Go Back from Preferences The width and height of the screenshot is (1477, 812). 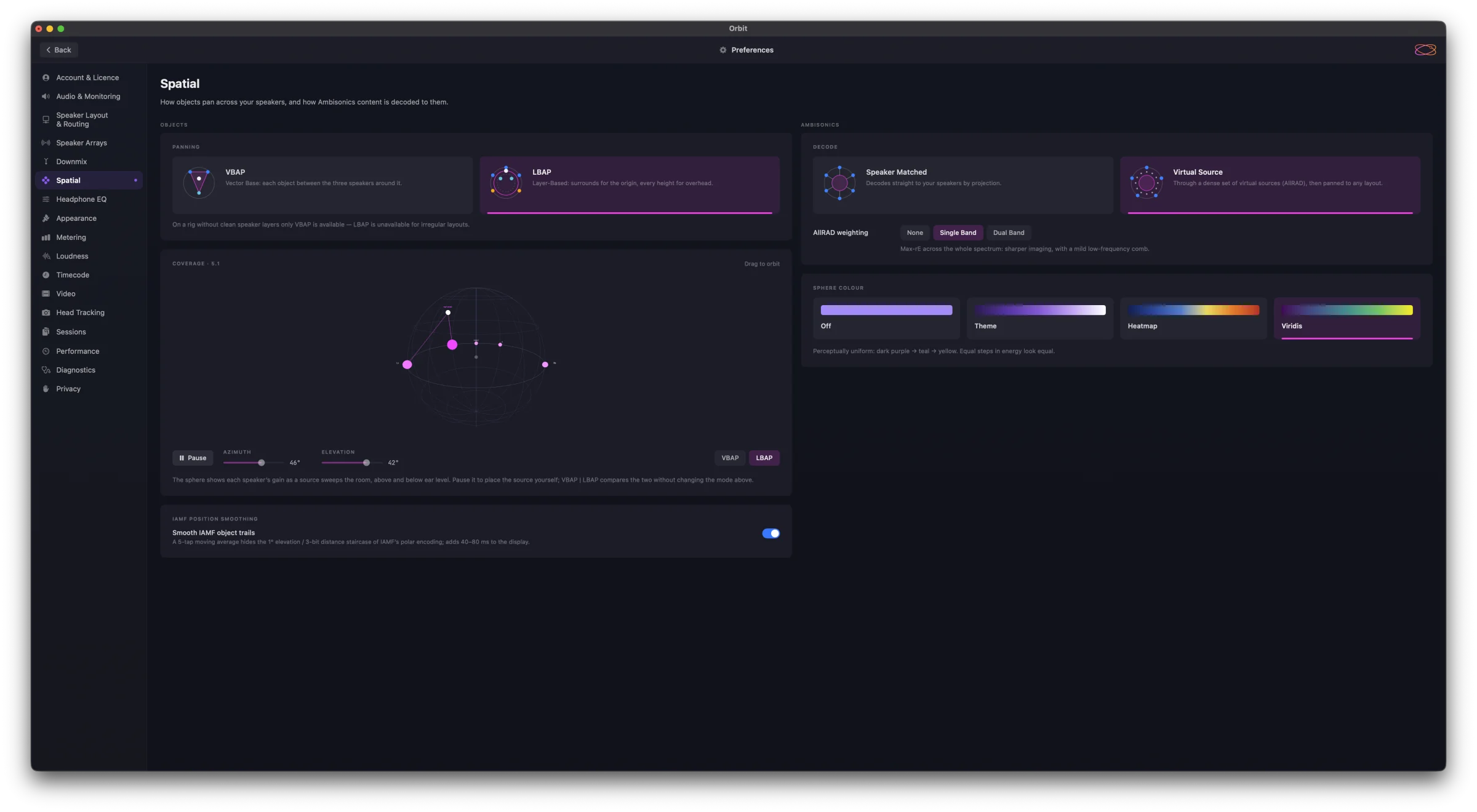coord(58,50)
